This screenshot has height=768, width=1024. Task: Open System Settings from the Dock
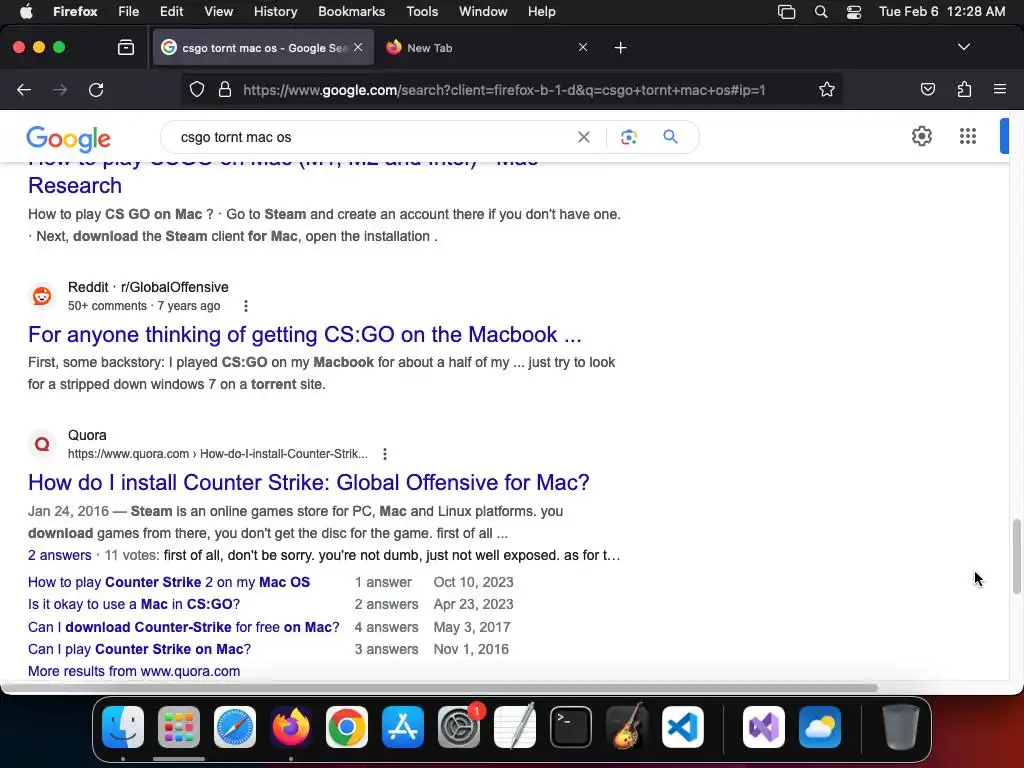pyautogui.click(x=459, y=727)
